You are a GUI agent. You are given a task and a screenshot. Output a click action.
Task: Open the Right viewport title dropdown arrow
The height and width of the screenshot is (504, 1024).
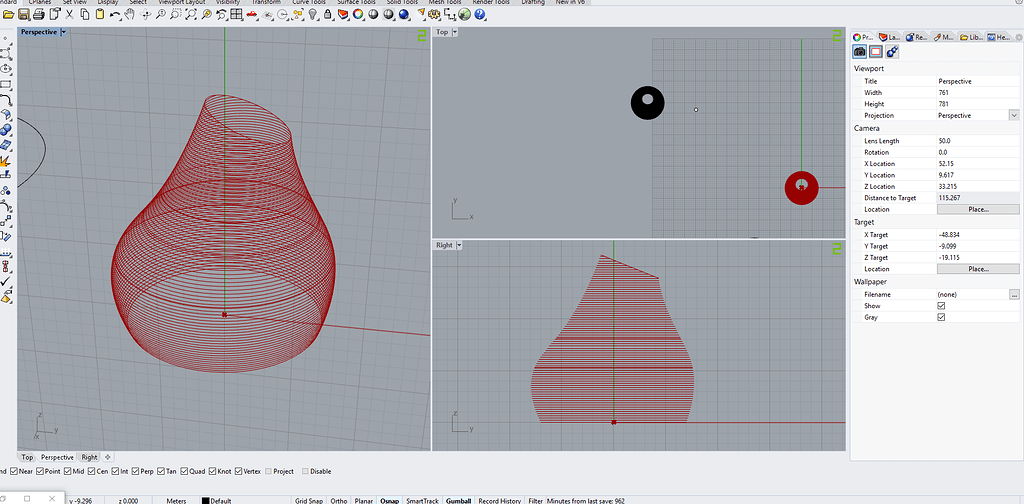[459, 245]
